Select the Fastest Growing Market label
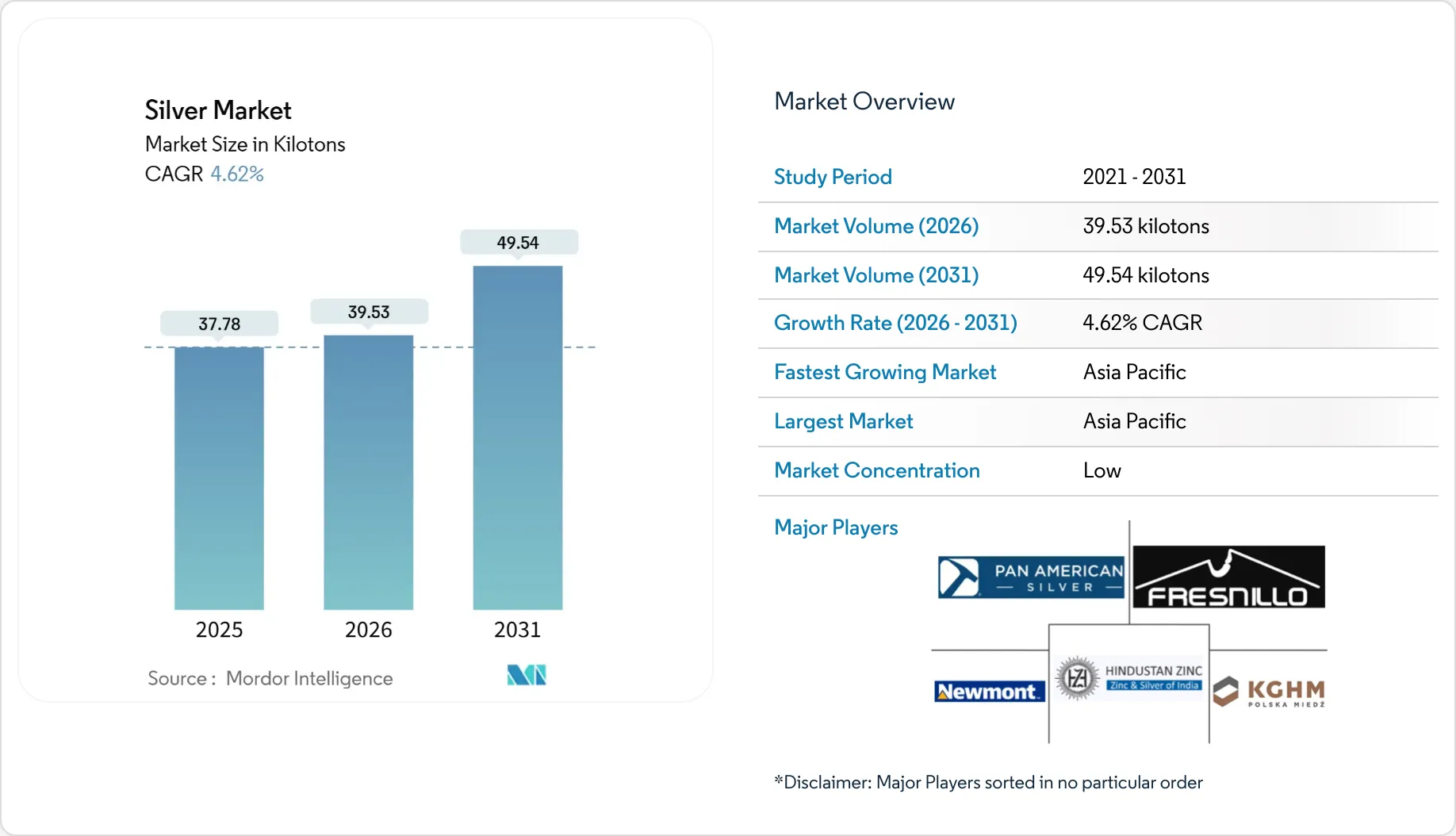1456x836 pixels. (885, 372)
